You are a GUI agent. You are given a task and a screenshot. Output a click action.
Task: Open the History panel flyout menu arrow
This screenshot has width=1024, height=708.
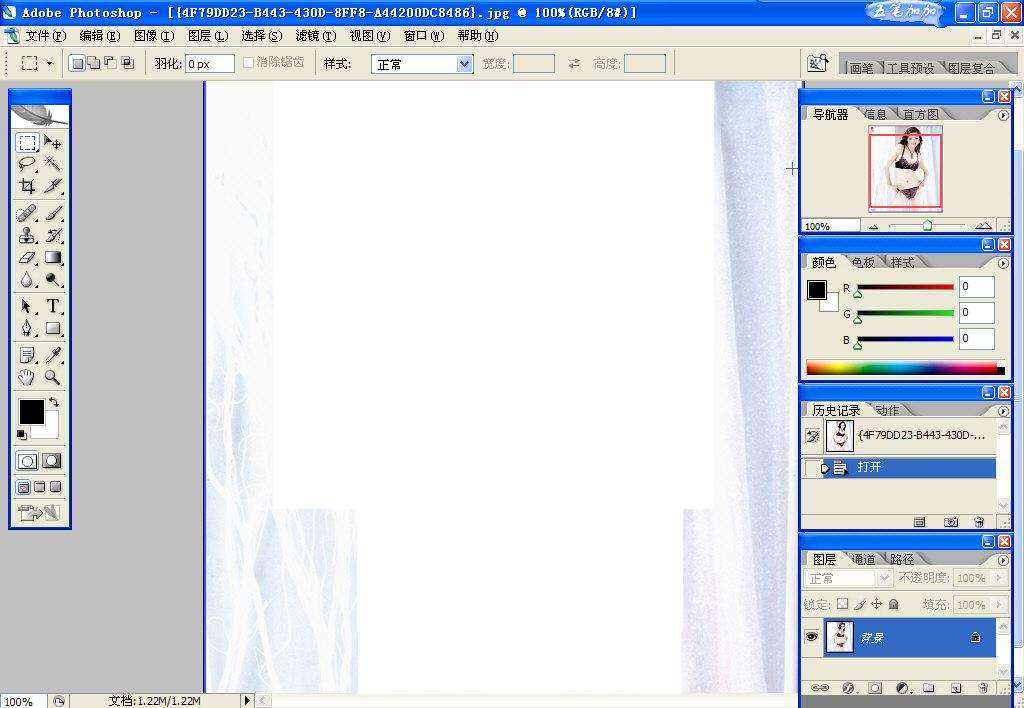[x=1003, y=410]
